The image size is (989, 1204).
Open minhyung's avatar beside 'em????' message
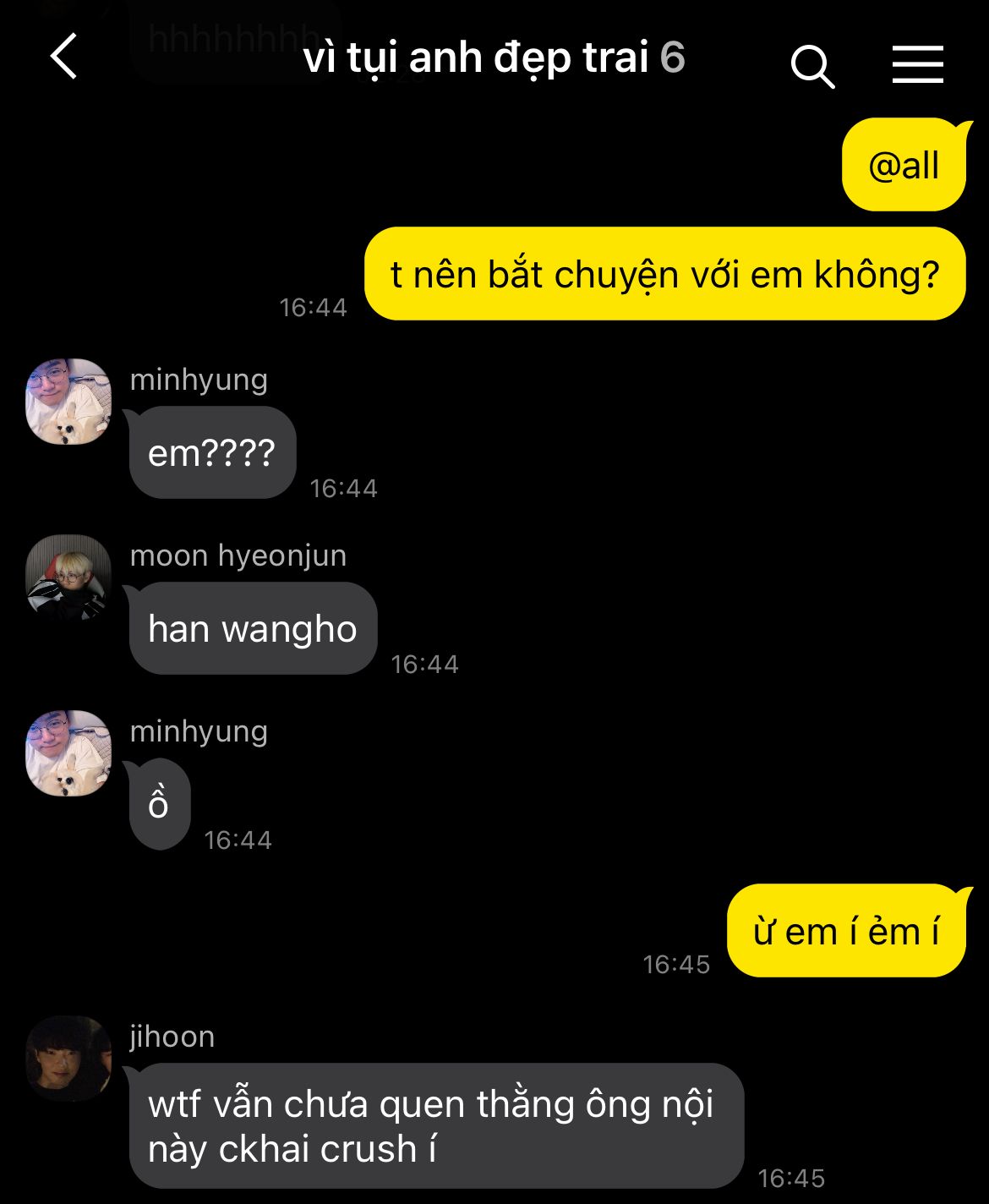click(68, 402)
